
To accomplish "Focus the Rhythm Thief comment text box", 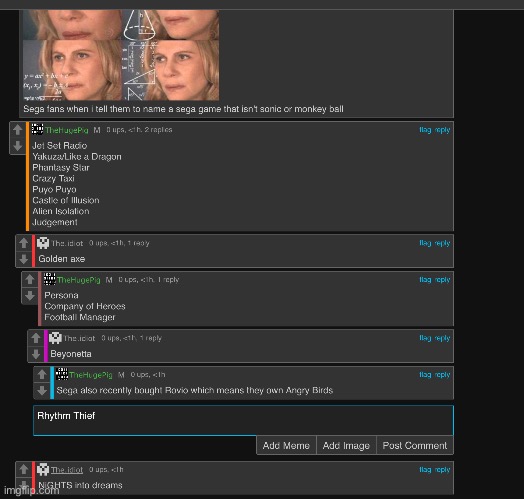I will coord(243,420).
